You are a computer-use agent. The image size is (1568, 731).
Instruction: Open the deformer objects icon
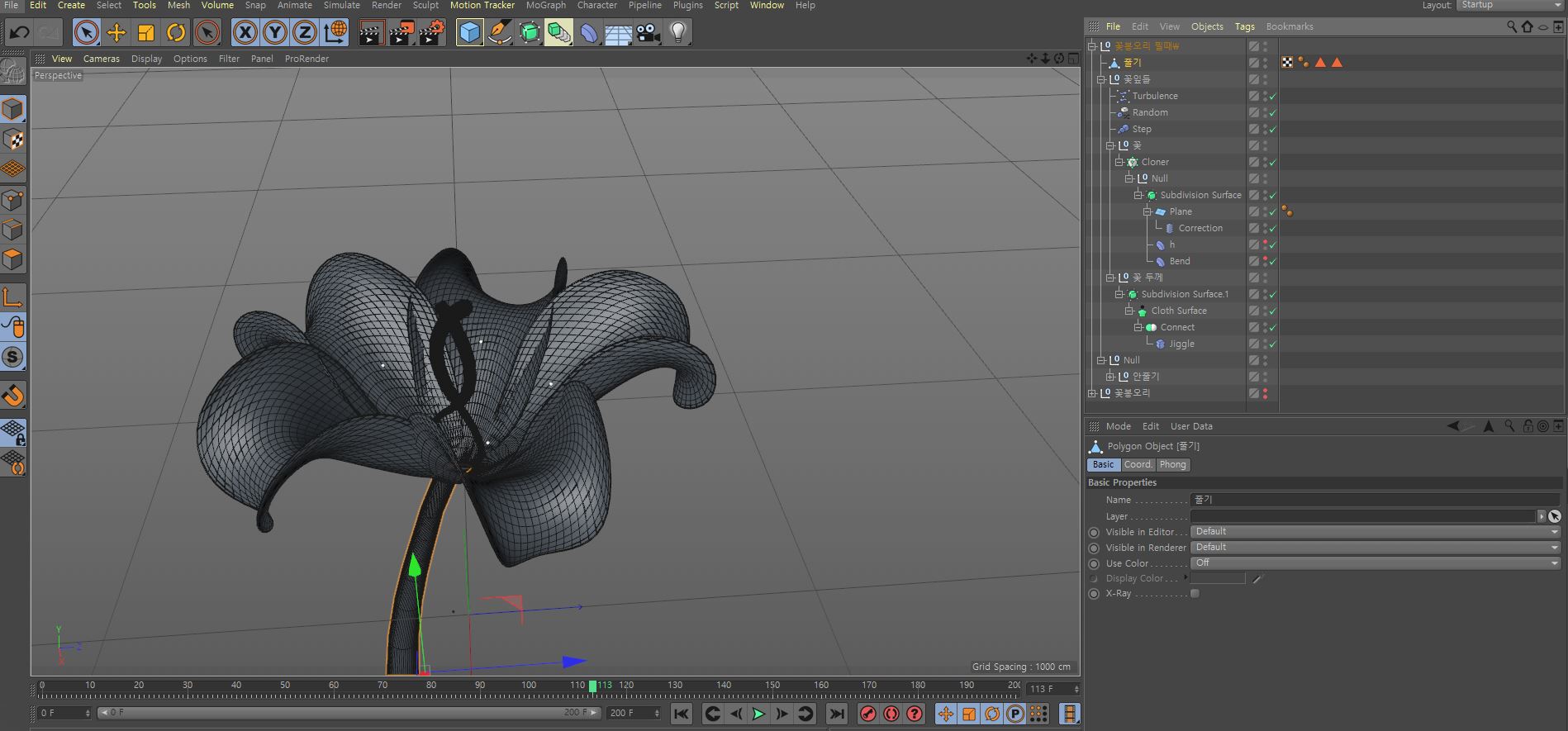pos(589,33)
